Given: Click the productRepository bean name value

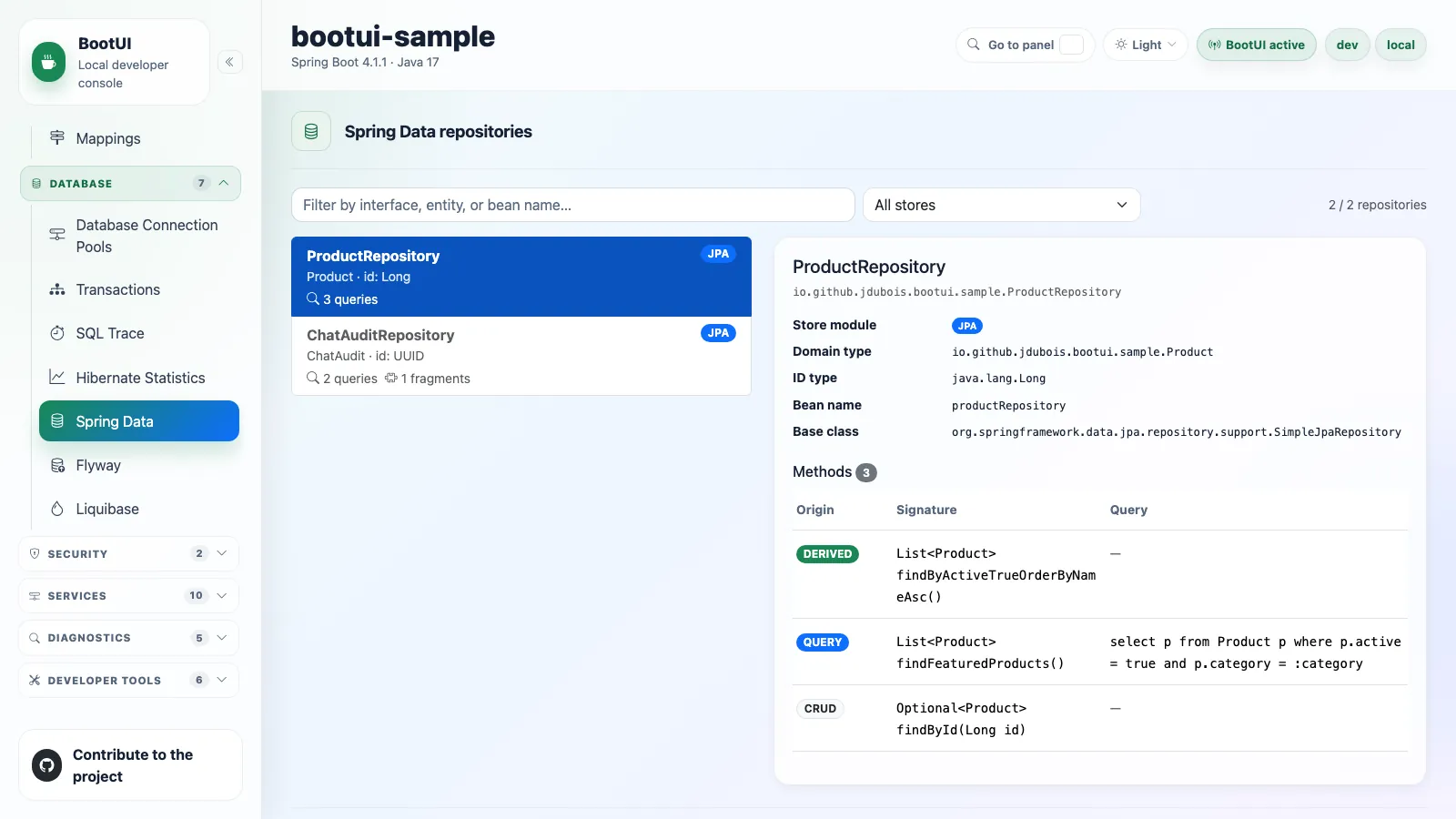Looking at the screenshot, I should tap(1008, 406).
